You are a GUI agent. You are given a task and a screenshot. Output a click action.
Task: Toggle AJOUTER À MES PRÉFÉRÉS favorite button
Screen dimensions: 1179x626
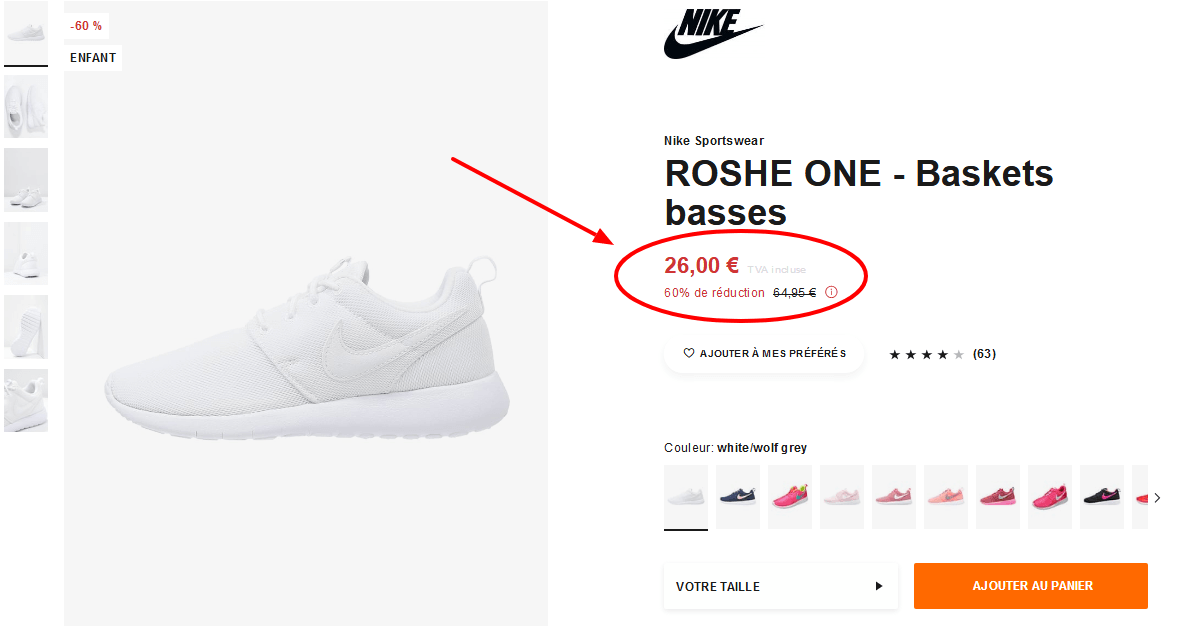click(763, 352)
